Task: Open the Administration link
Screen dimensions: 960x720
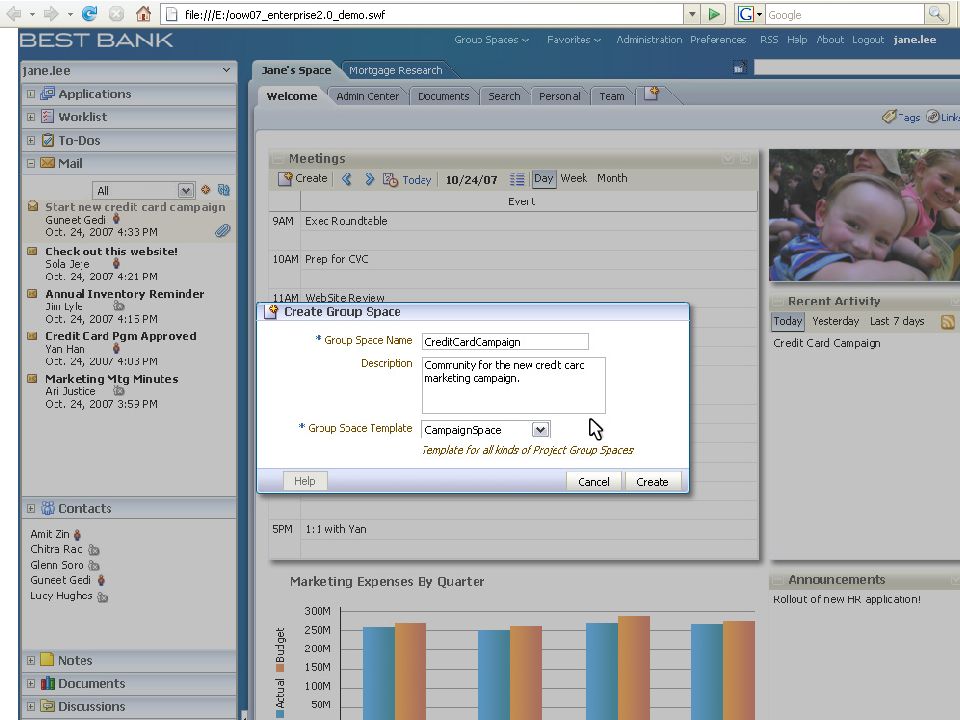Action: (x=649, y=40)
